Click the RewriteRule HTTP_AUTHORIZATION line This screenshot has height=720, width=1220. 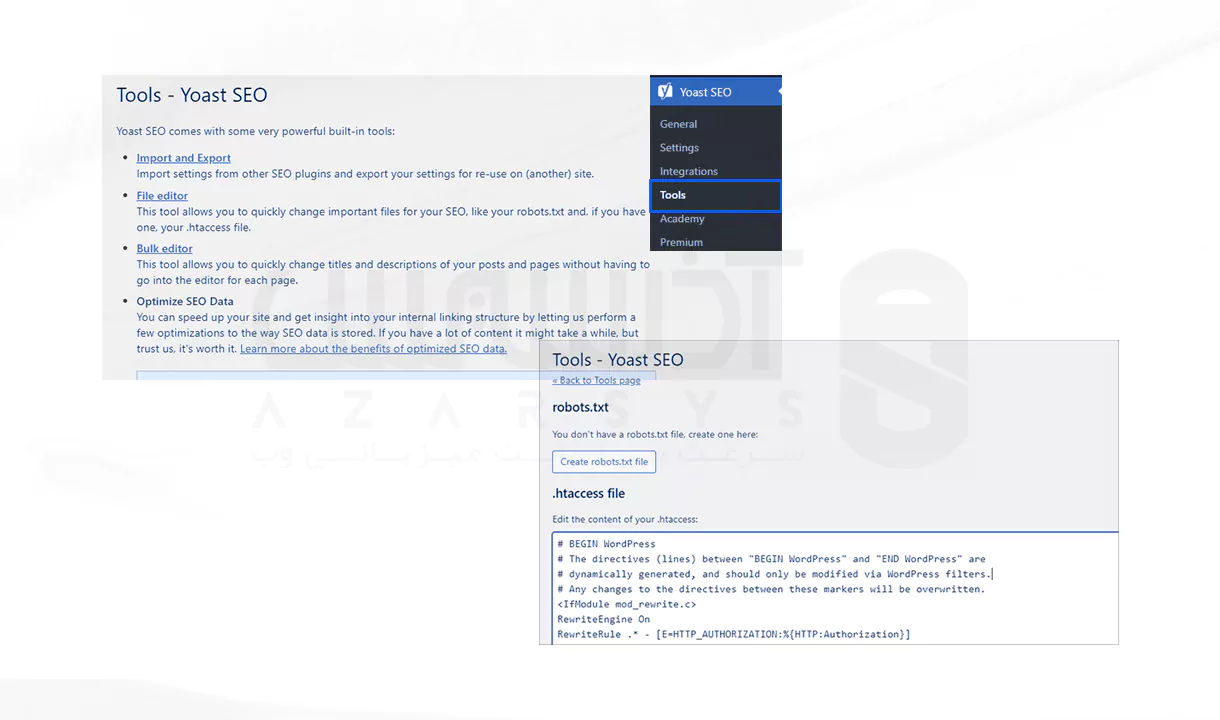[734, 634]
